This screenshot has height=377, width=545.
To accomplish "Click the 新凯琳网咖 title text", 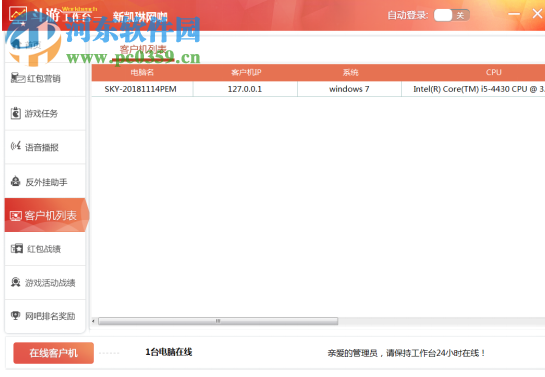I will [140, 16].
